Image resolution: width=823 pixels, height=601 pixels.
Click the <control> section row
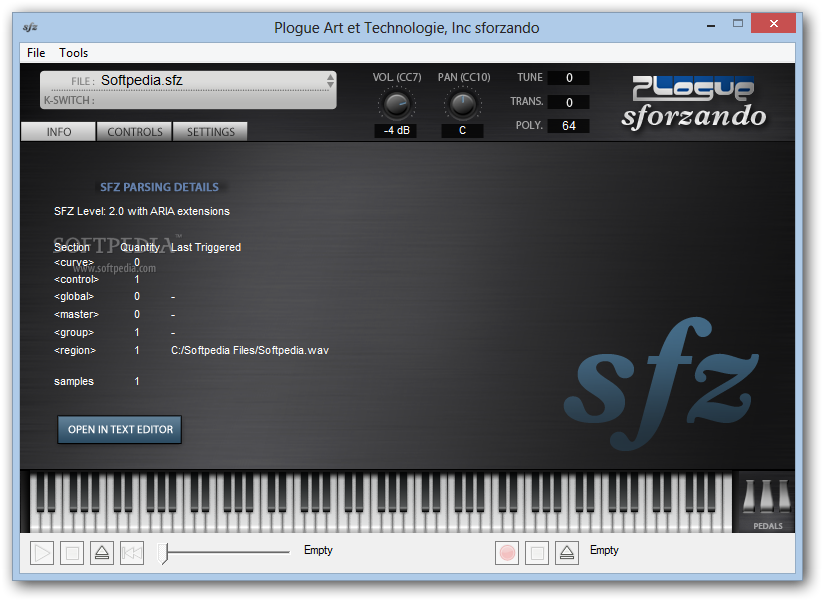click(97, 279)
